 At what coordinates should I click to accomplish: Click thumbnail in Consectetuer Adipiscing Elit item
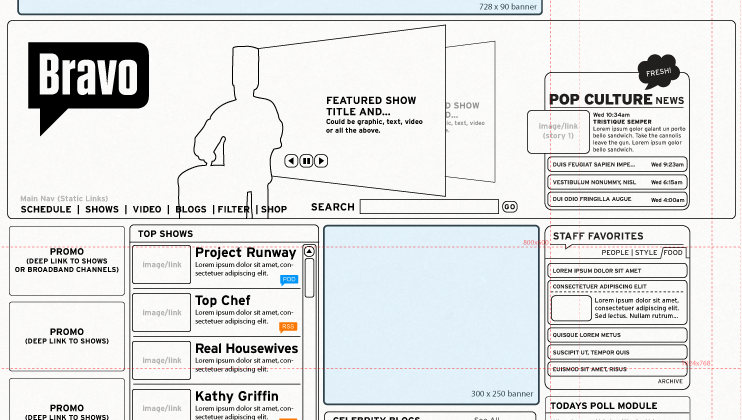point(571,308)
